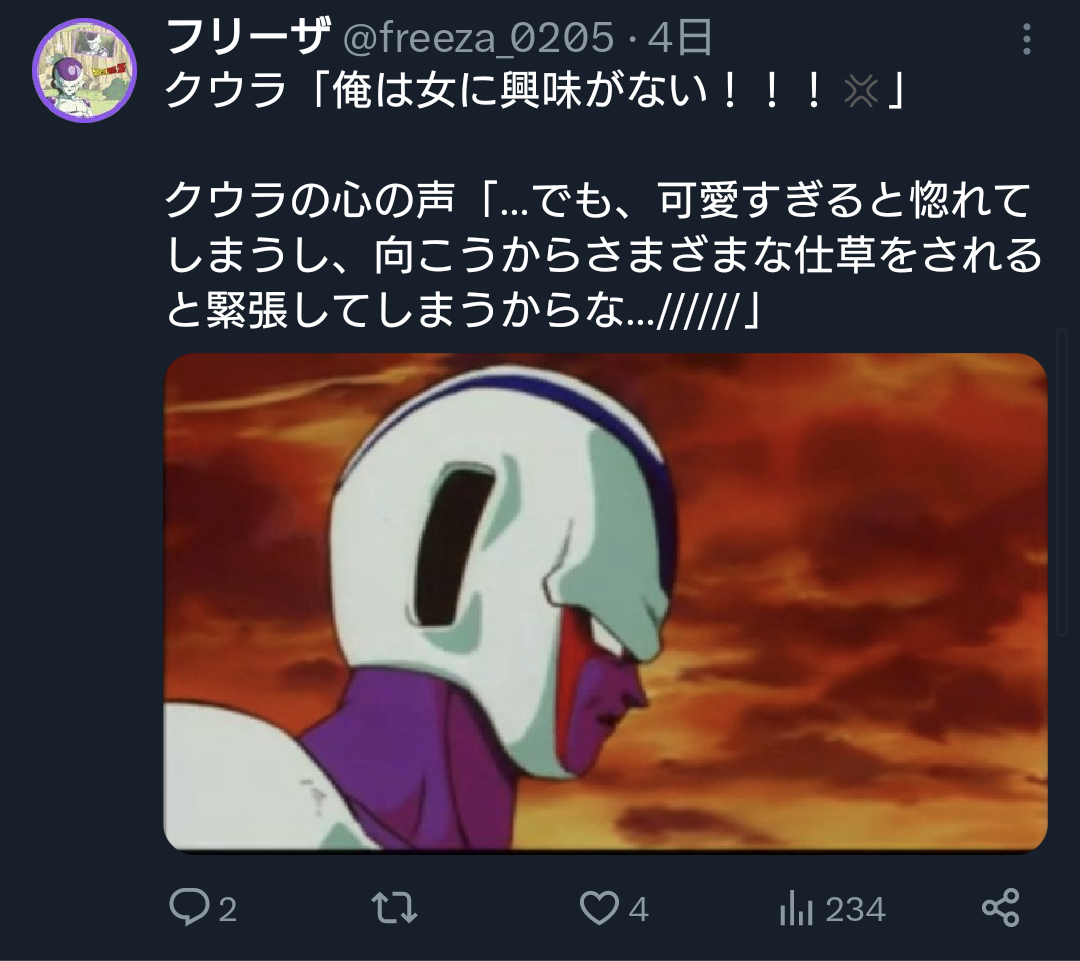Click the scrollbar on the right edge
The image size is (1080, 961).
[x=1061, y=482]
